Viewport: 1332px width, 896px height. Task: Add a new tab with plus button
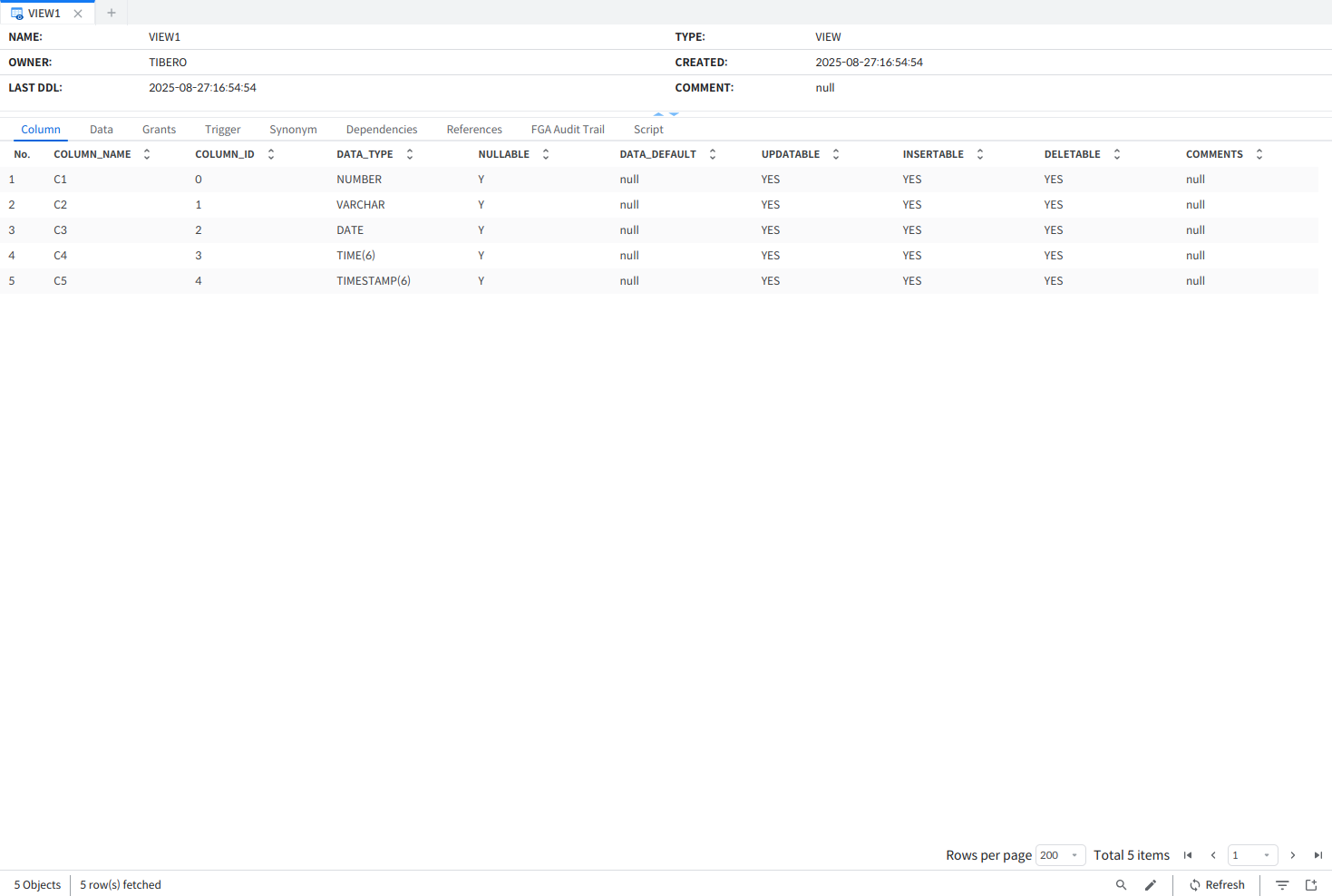tap(112, 13)
